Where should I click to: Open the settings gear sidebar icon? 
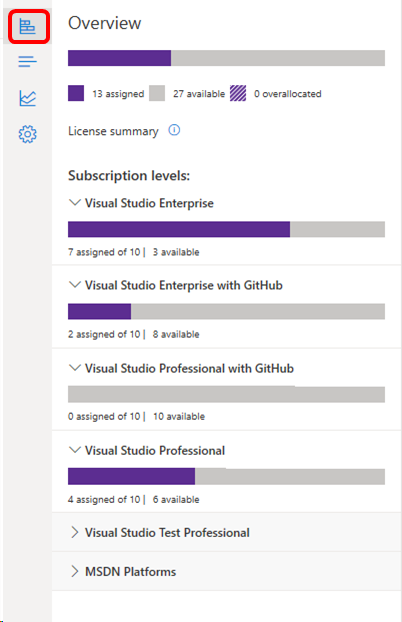pyautogui.click(x=27, y=134)
